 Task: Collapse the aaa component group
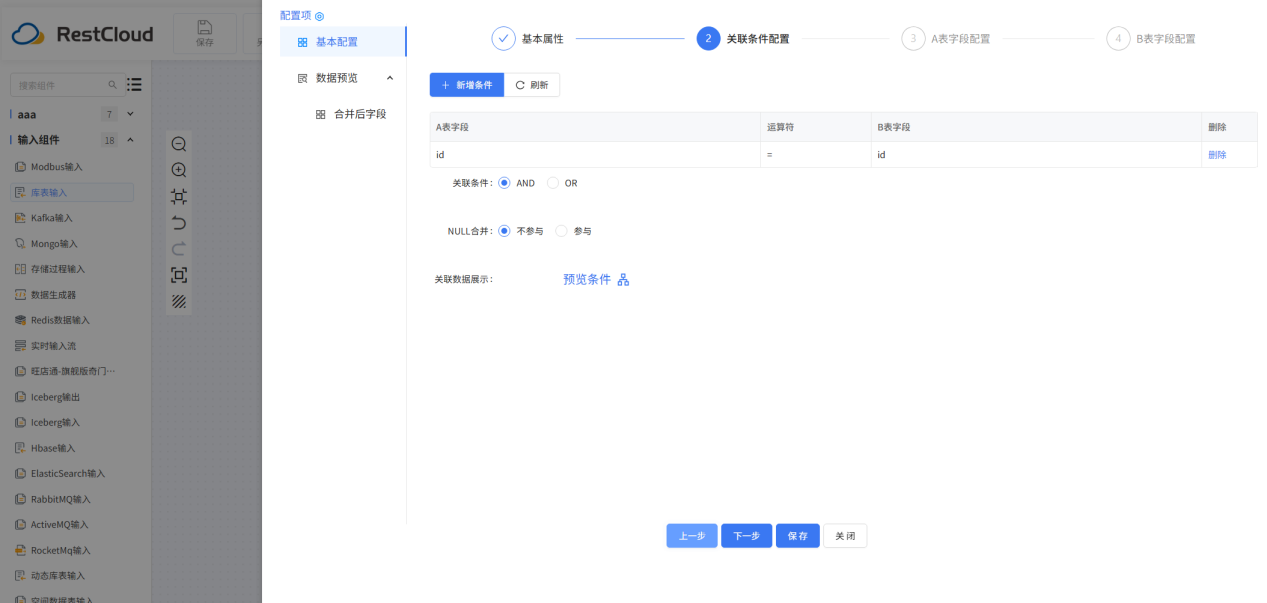[128, 113]
